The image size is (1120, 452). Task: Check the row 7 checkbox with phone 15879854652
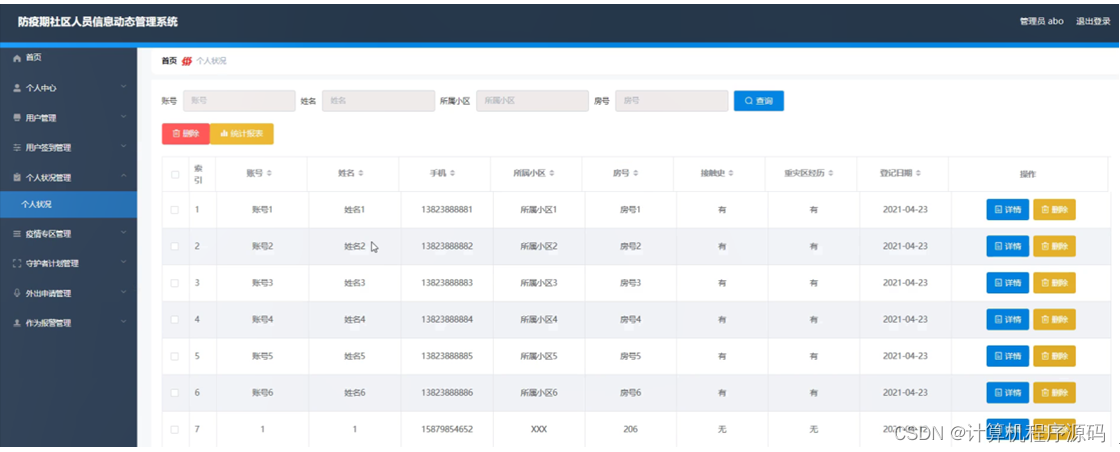(175, 430)
